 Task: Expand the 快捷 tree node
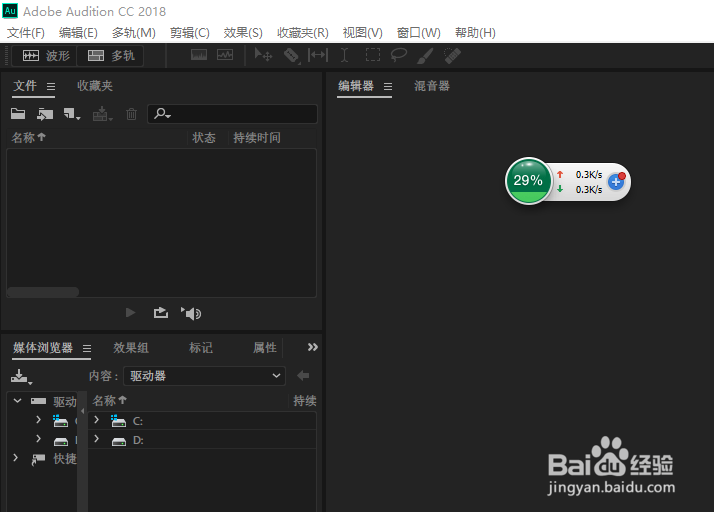[x=16, y=458]
